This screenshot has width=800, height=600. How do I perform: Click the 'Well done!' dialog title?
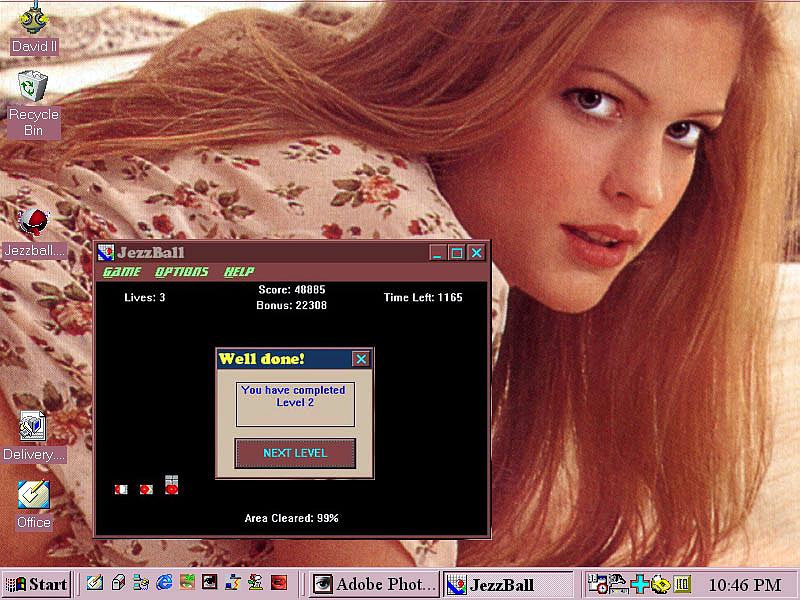coord(261,359)
